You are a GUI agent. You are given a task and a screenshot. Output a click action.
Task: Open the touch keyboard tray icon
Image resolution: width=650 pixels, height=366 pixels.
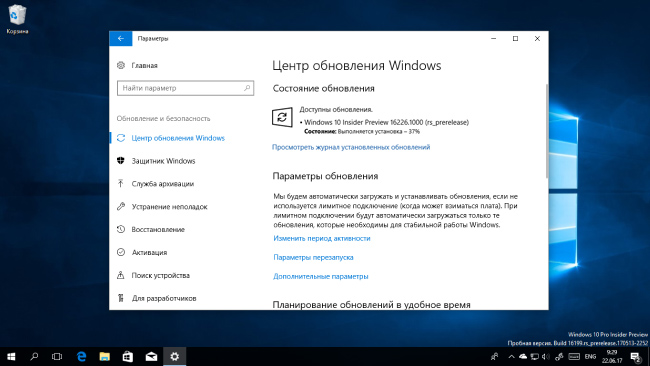click(x=574, y=356)
